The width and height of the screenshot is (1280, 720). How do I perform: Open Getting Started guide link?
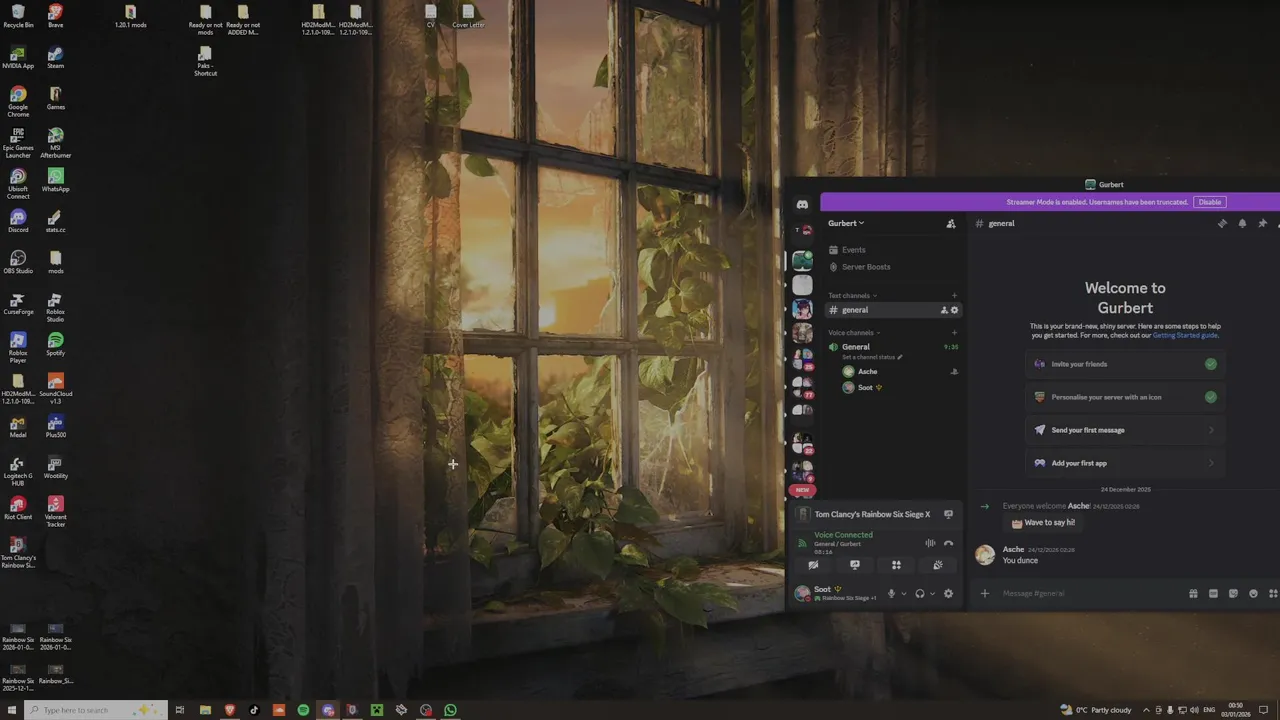(1185, 335)
